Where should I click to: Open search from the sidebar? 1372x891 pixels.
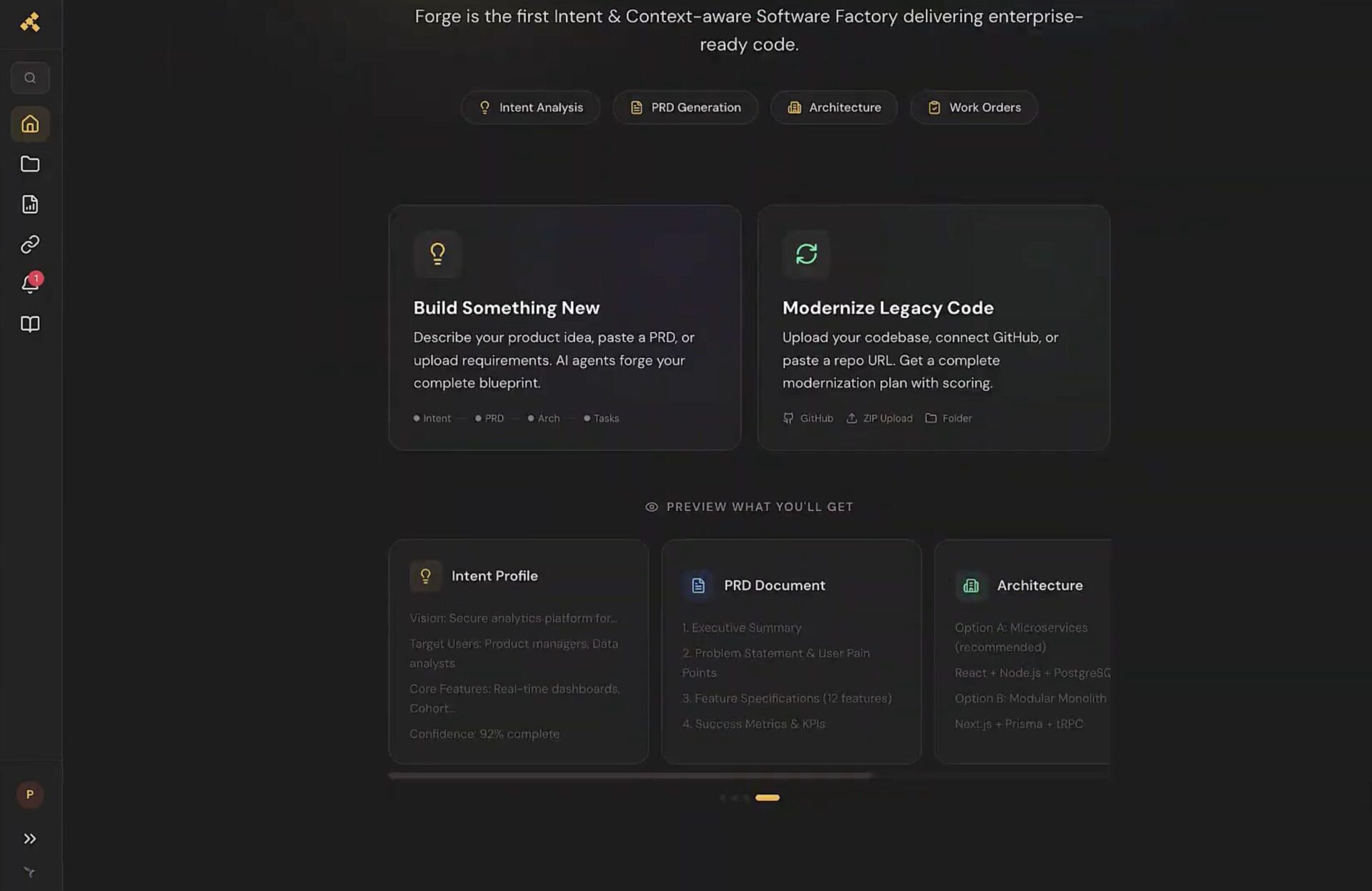tap(30, 77)
